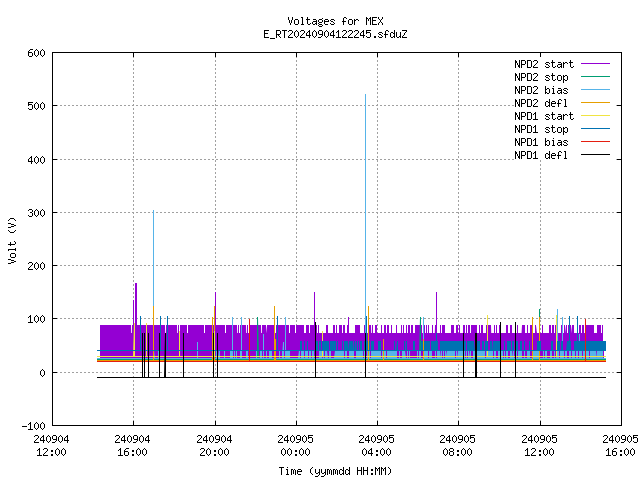The width and height of the screenshot is (640, 480).
Task: Click the 600 y-axis tick label
Action: pos(37,53)
